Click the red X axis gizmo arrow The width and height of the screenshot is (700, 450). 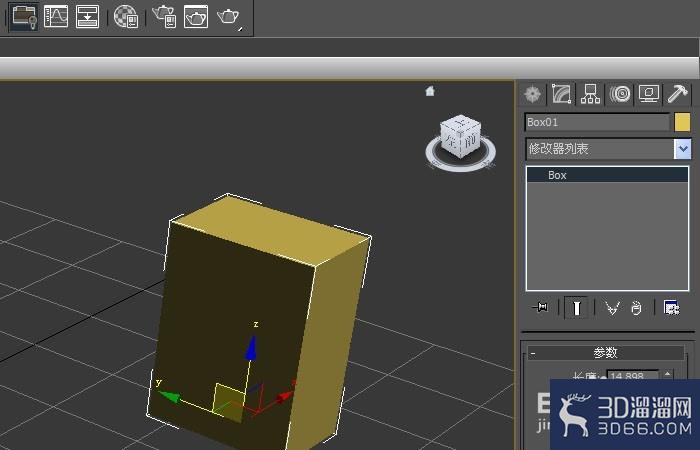284,397
